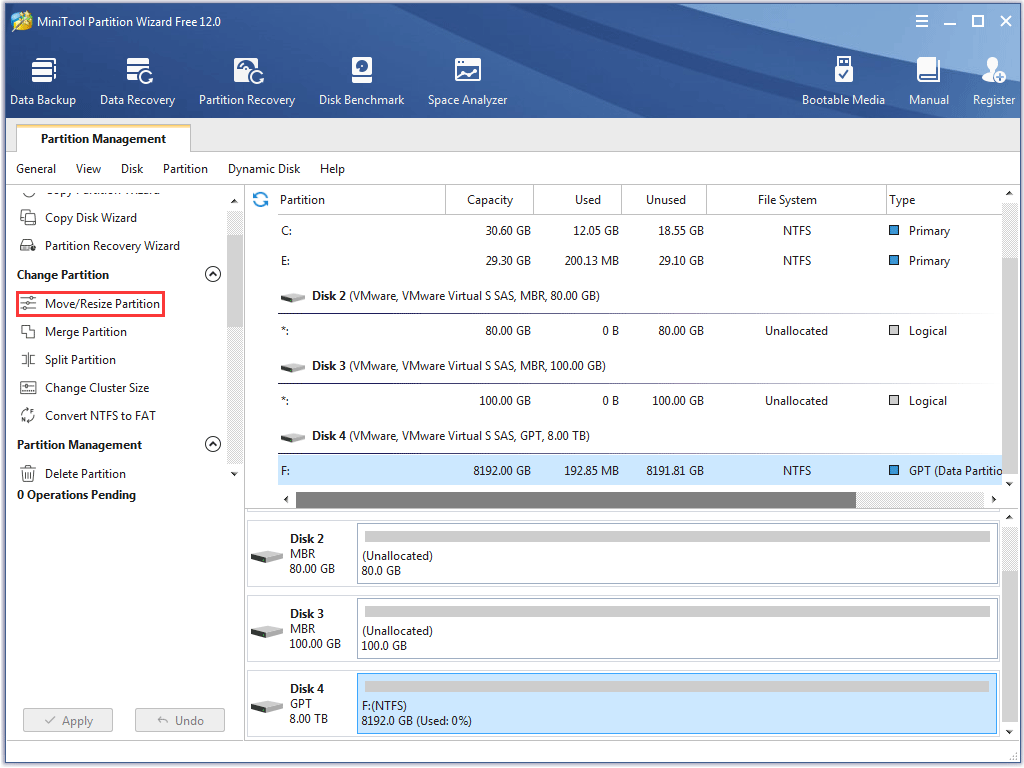Viewport: 1024px width, 768px height.
Task: Launch Data Recovery feature
Action: click(x=137, y=81)
